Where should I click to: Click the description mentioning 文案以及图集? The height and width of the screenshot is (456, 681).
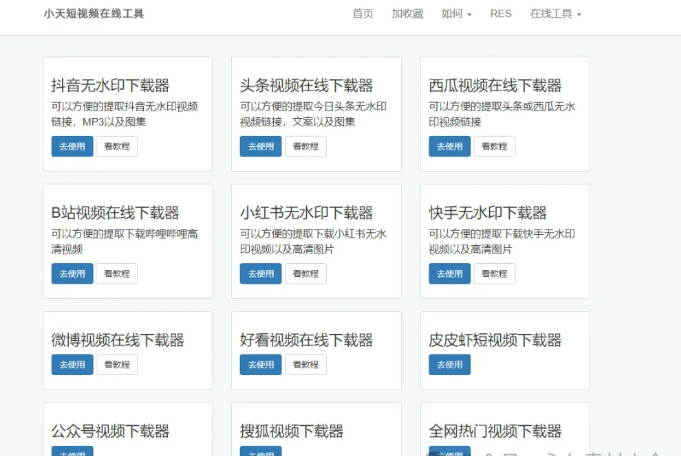pos(314,114)
